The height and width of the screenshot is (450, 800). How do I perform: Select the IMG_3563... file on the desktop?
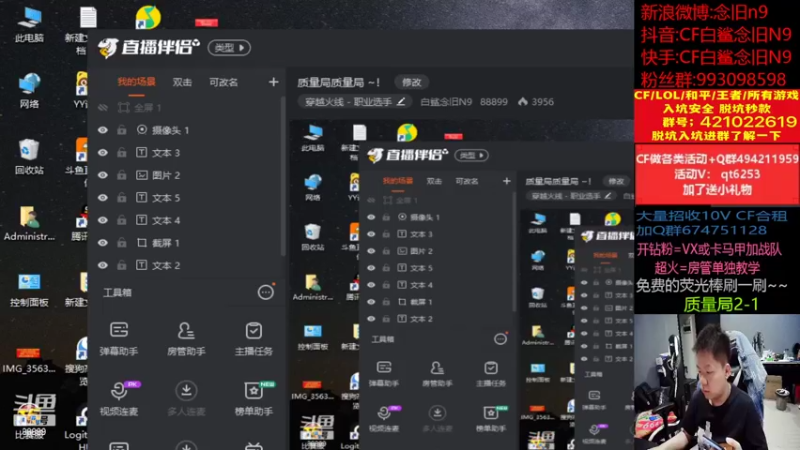point(29,359)
